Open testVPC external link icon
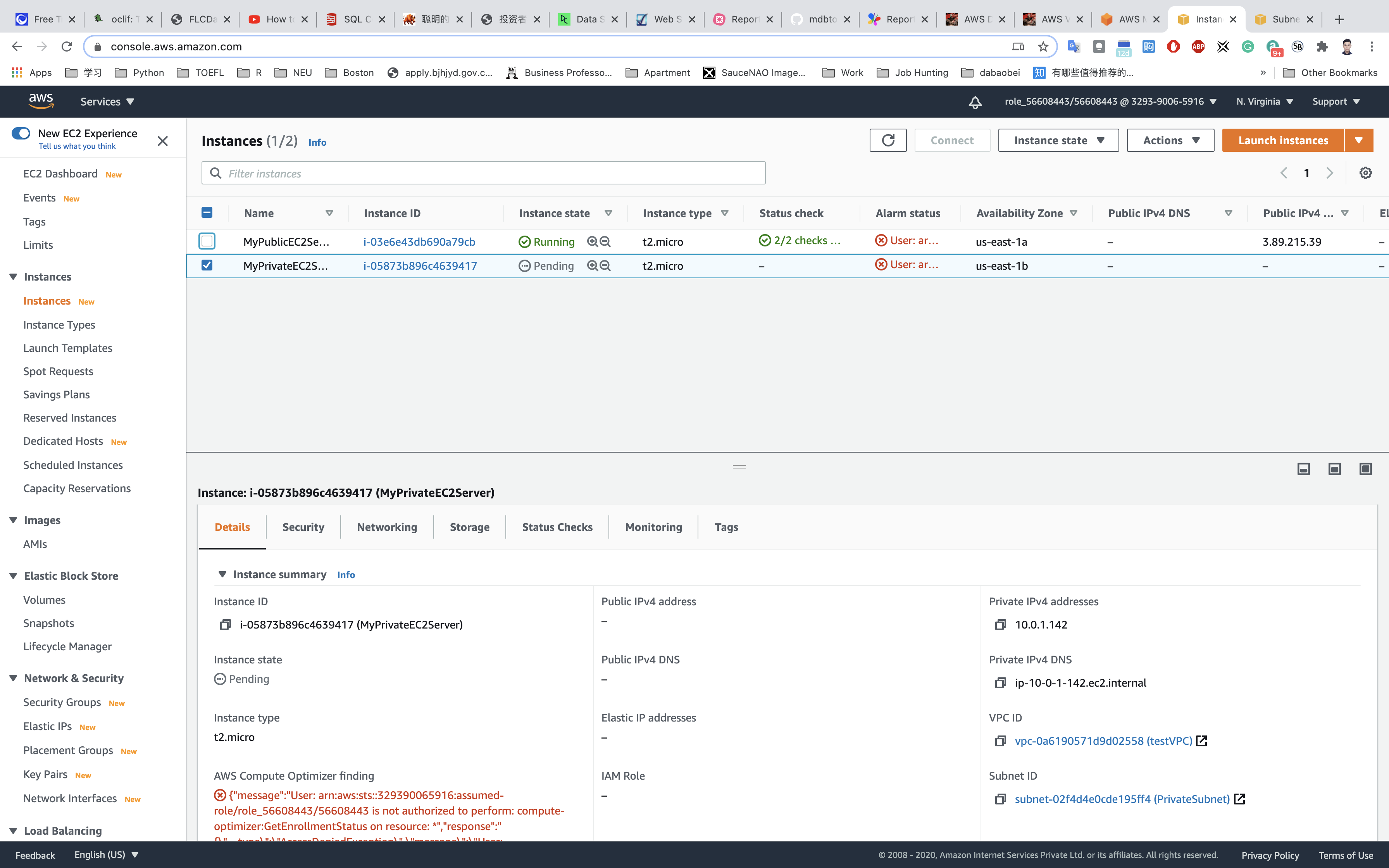This screenshot has width=1389, height=868. coord(1201,741)
